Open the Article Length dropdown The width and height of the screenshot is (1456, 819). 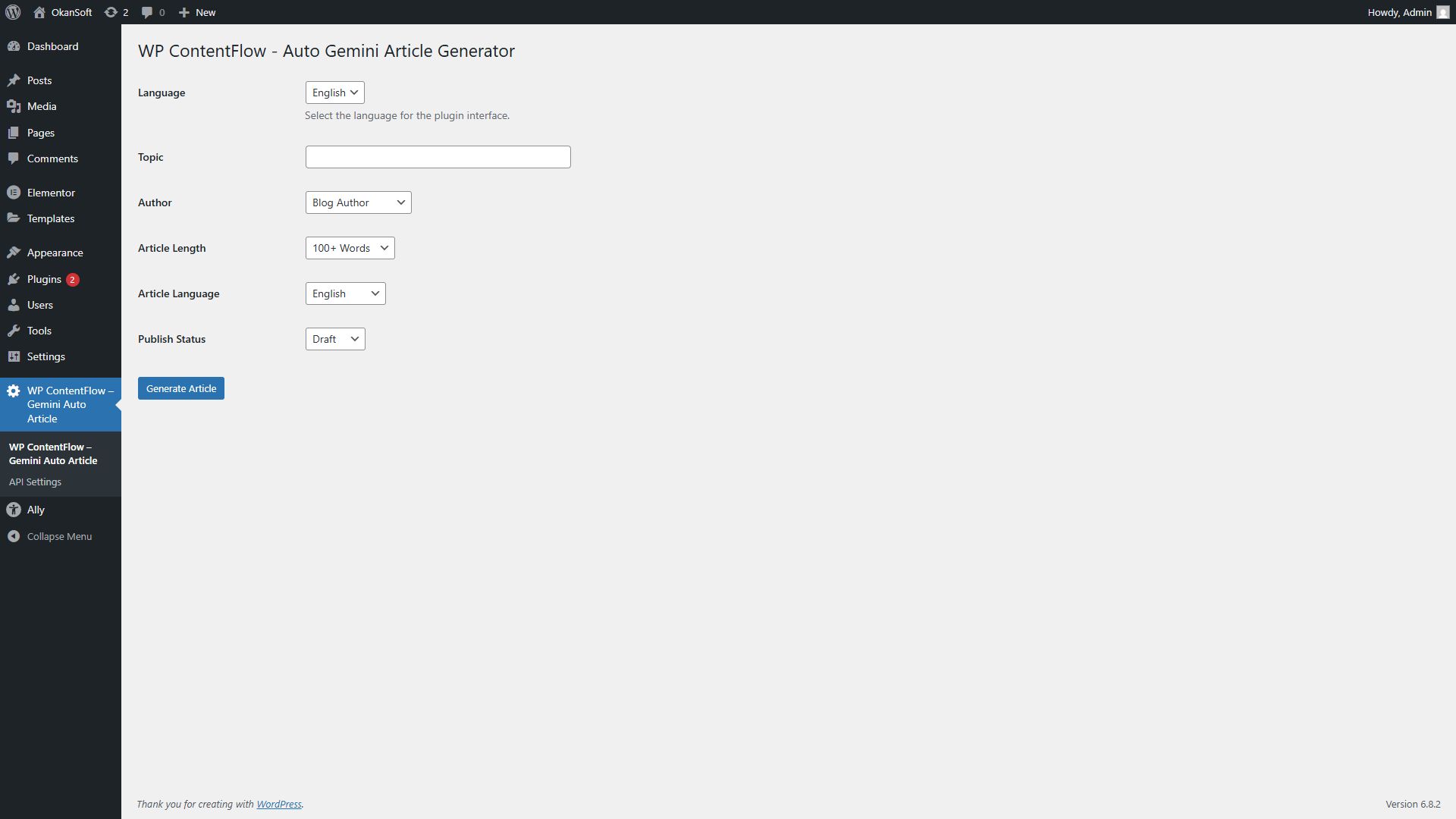click(x=350, y=248)
